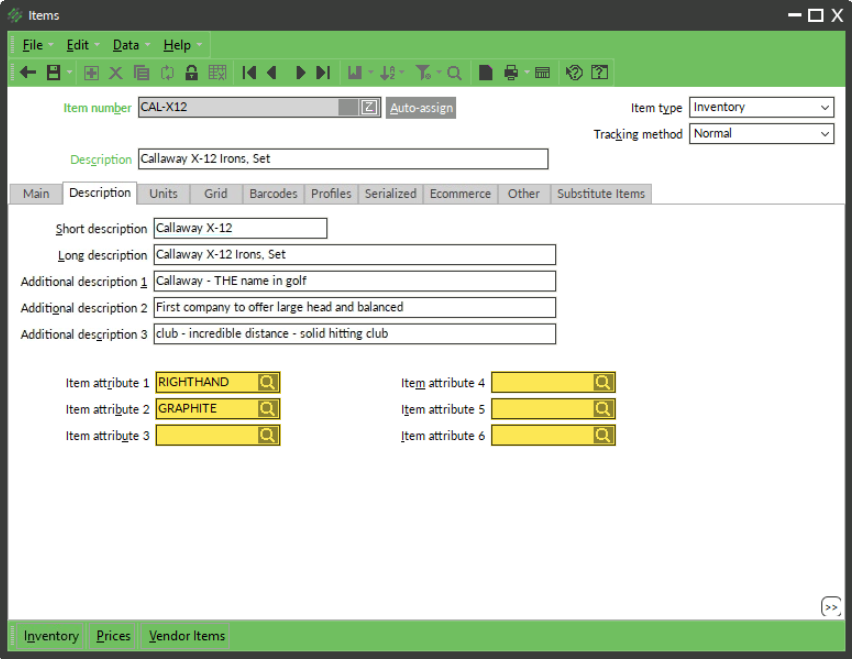Look up Item attribute 6 values

(x=603, y=435)
